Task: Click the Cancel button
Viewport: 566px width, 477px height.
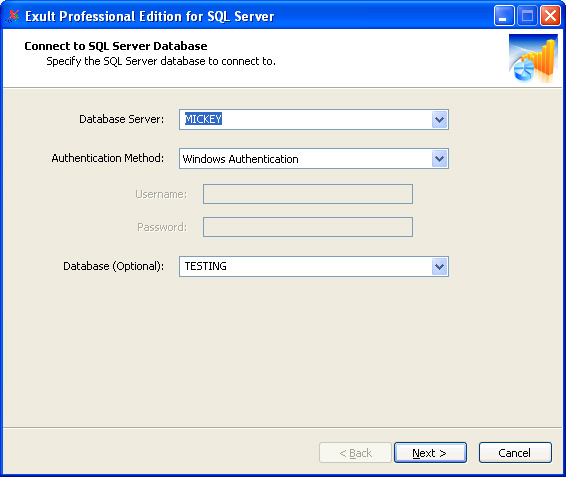Action: coord(515,453)
